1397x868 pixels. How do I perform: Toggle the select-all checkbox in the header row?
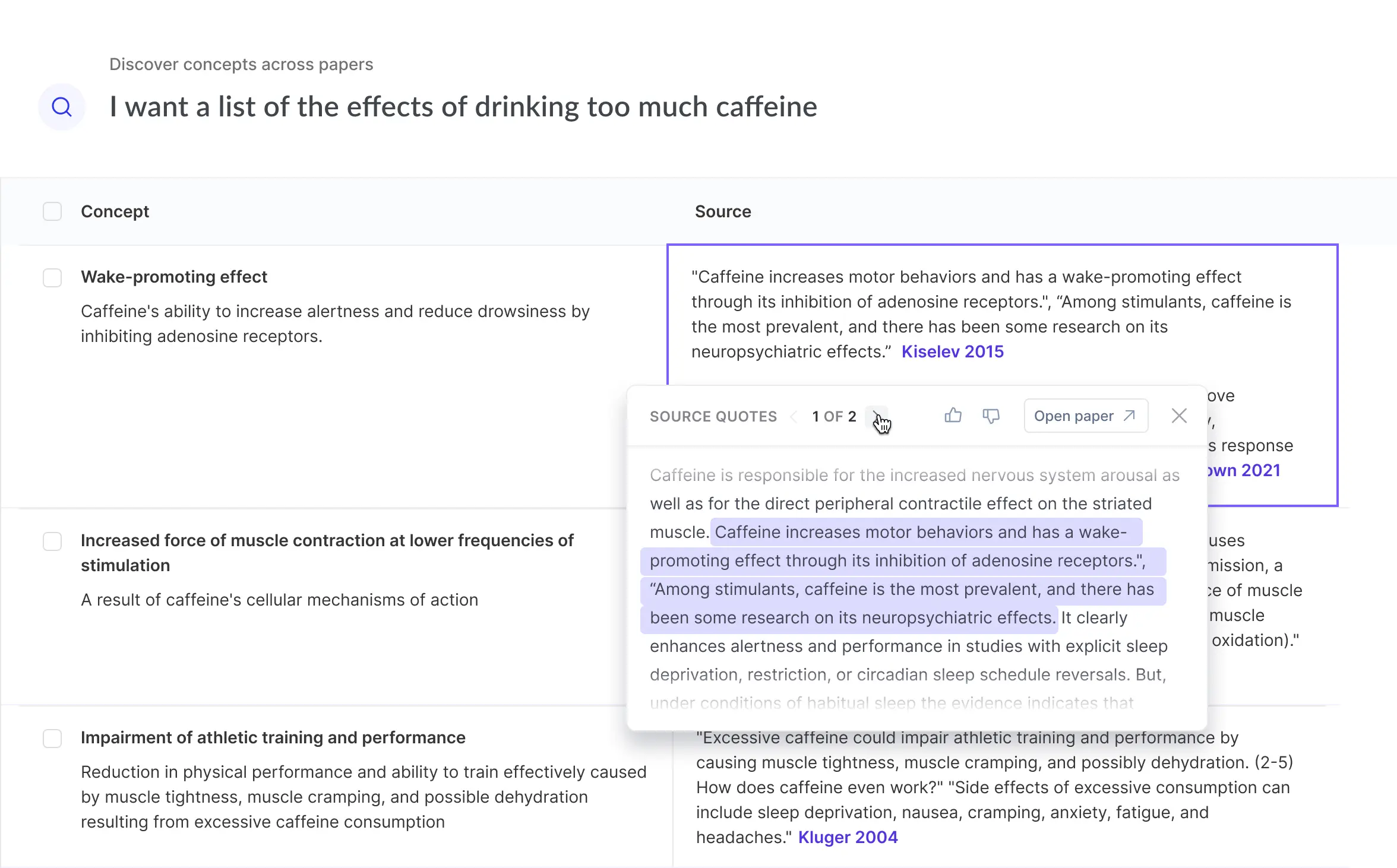pyautogui.click(x=52, y=211)
